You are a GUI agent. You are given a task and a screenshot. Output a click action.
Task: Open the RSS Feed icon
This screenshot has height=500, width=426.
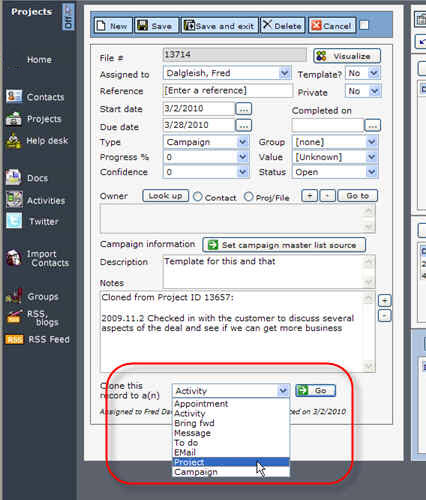(14, 340)
